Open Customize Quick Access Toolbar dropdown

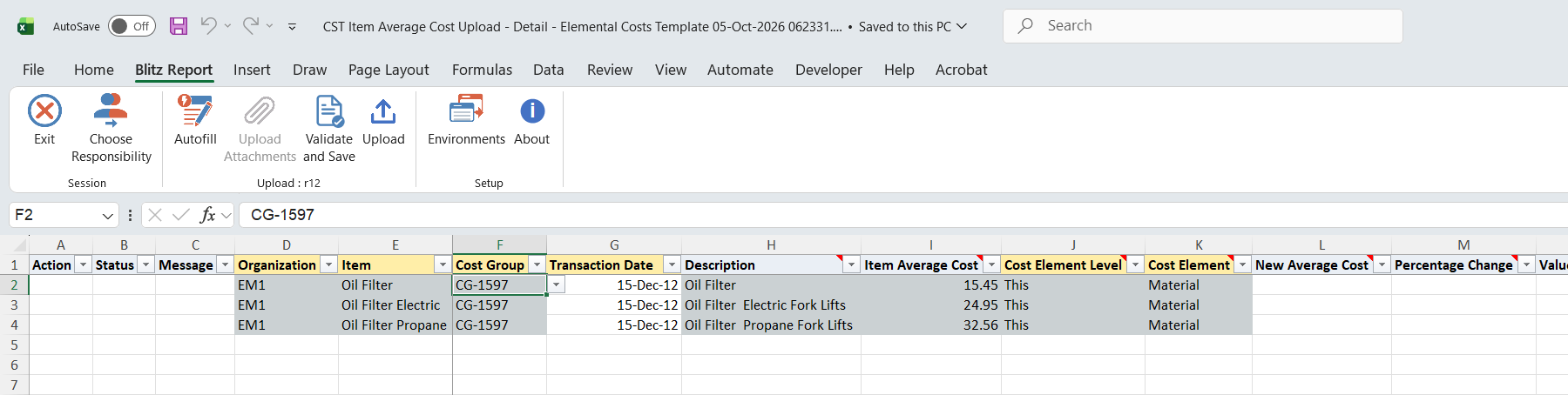coord(292,27)
